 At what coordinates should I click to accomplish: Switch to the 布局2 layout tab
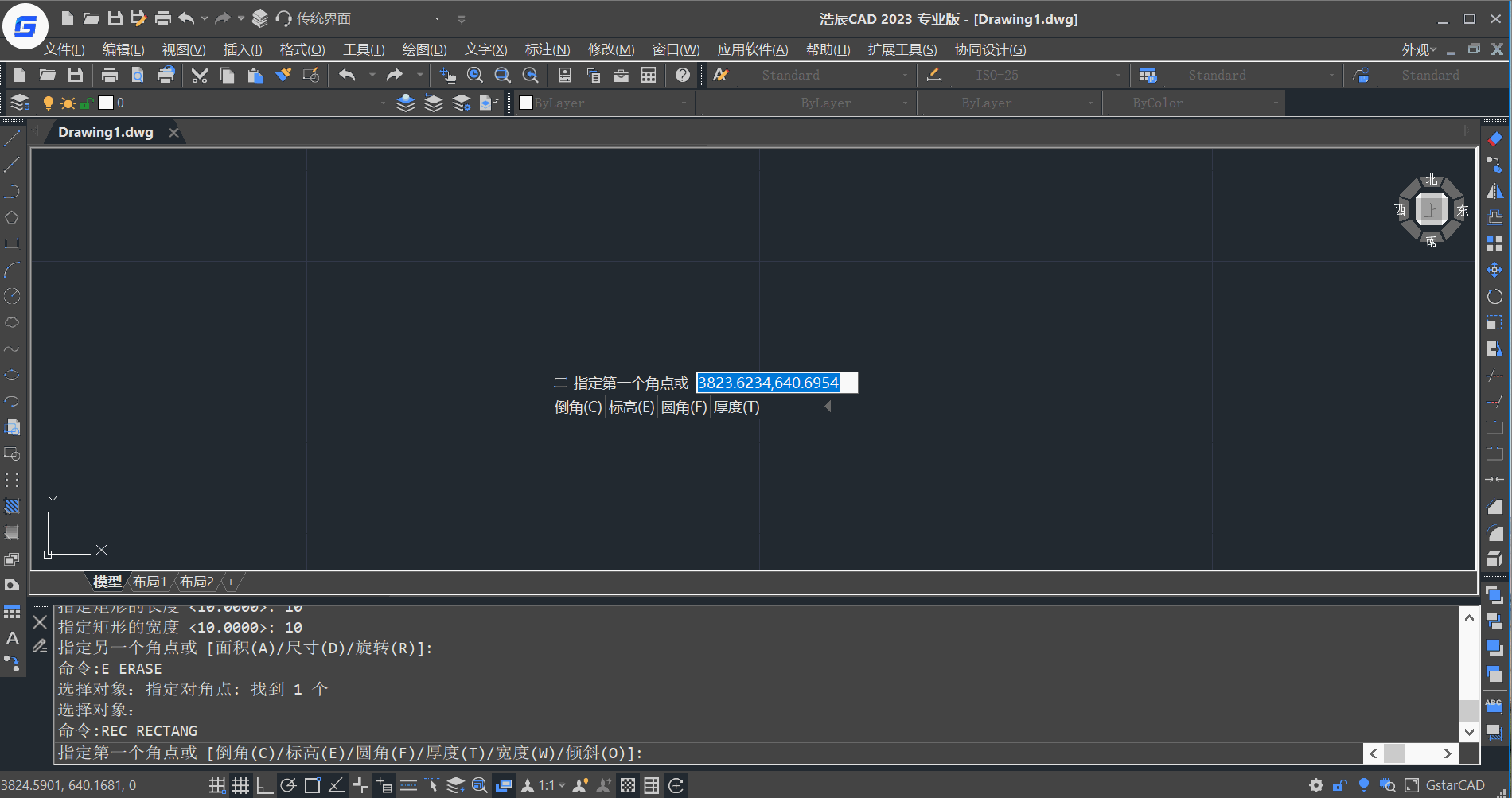pos(197,582)
